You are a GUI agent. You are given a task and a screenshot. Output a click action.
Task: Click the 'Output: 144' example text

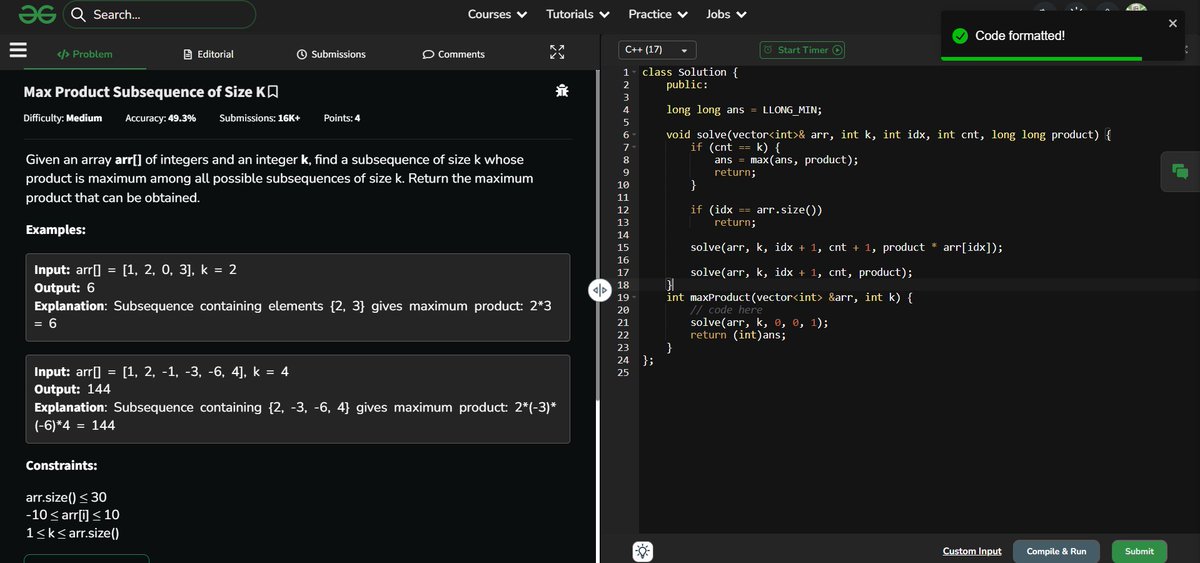[x=72, y=389]
